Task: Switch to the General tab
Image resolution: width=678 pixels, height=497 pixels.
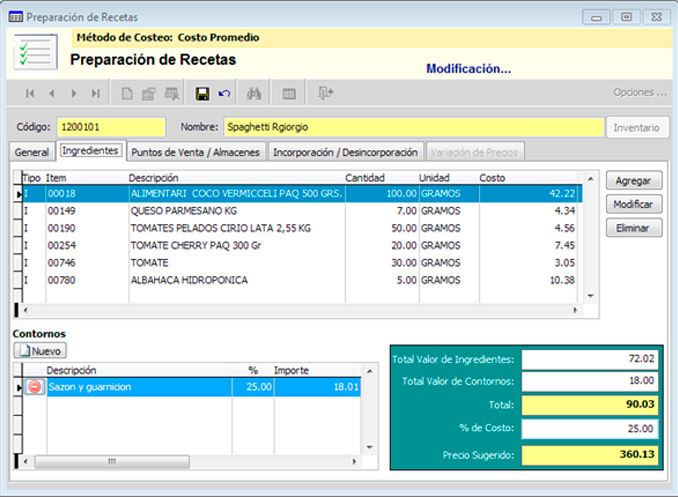Action: [32, 152]
